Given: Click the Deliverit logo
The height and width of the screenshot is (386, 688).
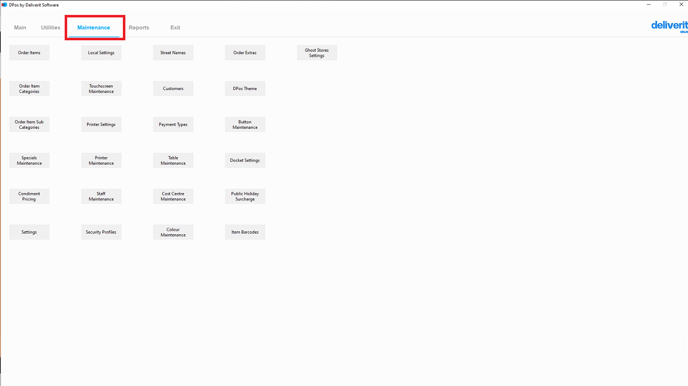Looking at the screenshot, I should (669, 26).
